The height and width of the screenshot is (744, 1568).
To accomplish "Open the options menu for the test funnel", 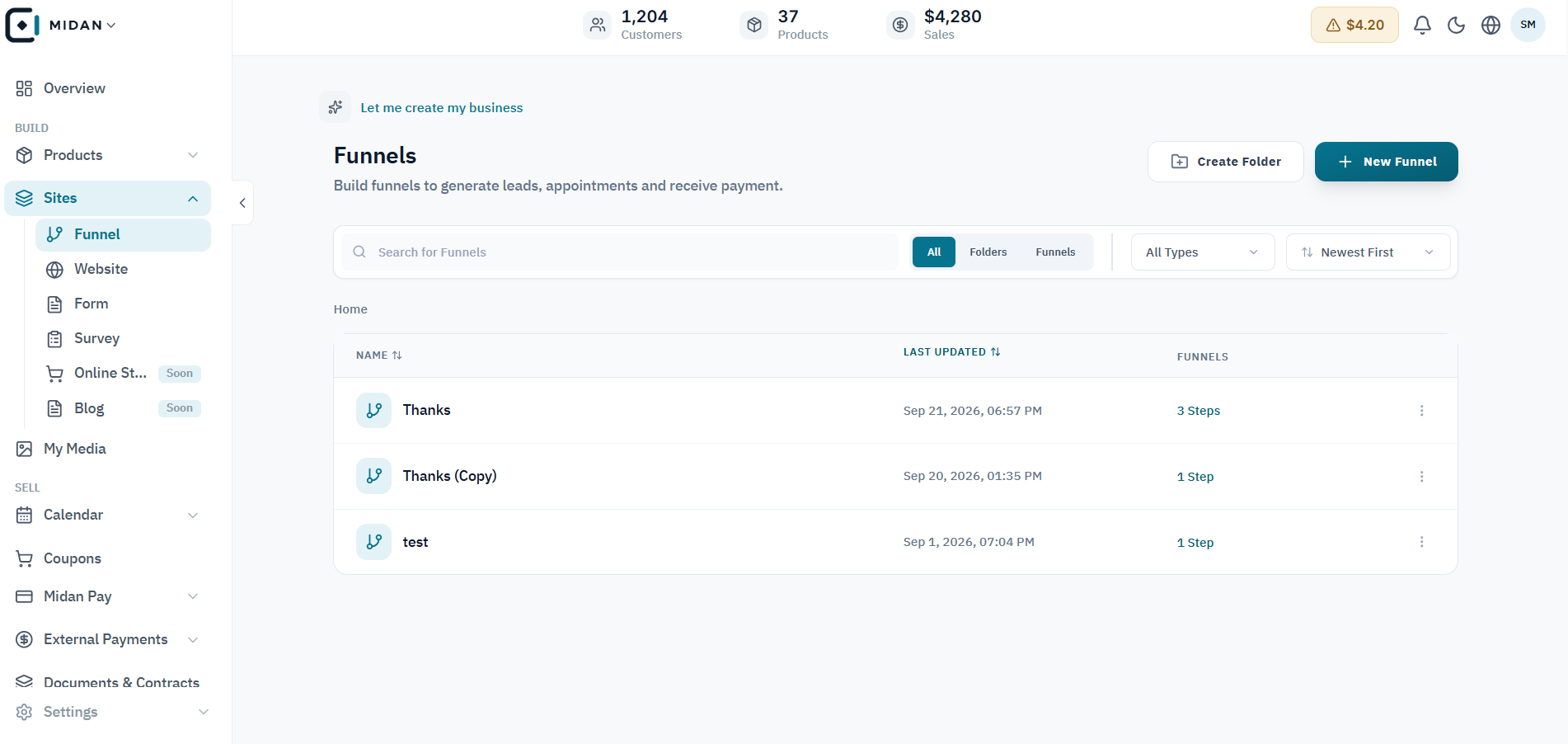I will coord(1421,542).
